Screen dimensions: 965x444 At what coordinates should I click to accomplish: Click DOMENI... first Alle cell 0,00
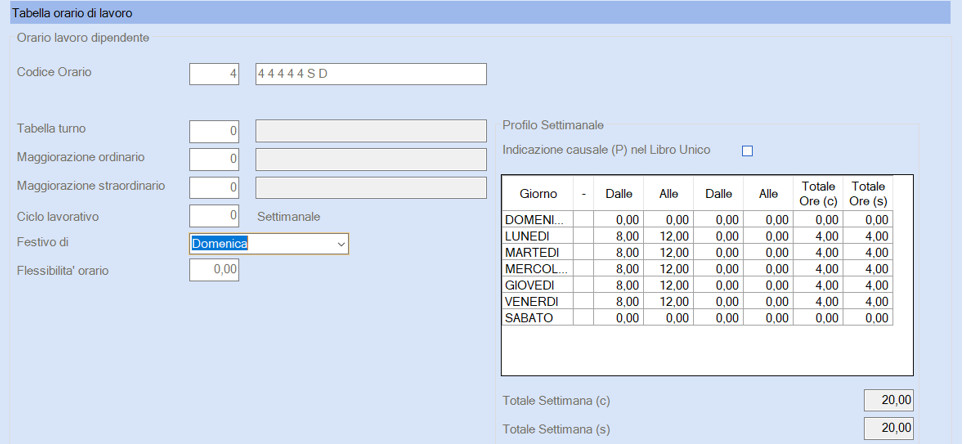(668, 219)
